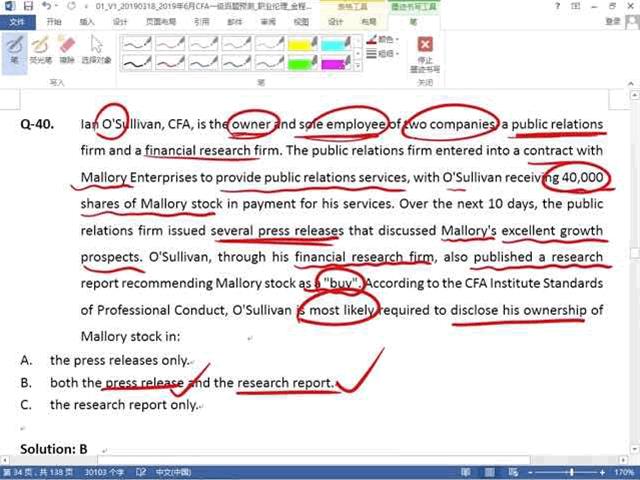Open the pen Thickness (粗细) dropdown
640x480 pixels.
[382, 53]
